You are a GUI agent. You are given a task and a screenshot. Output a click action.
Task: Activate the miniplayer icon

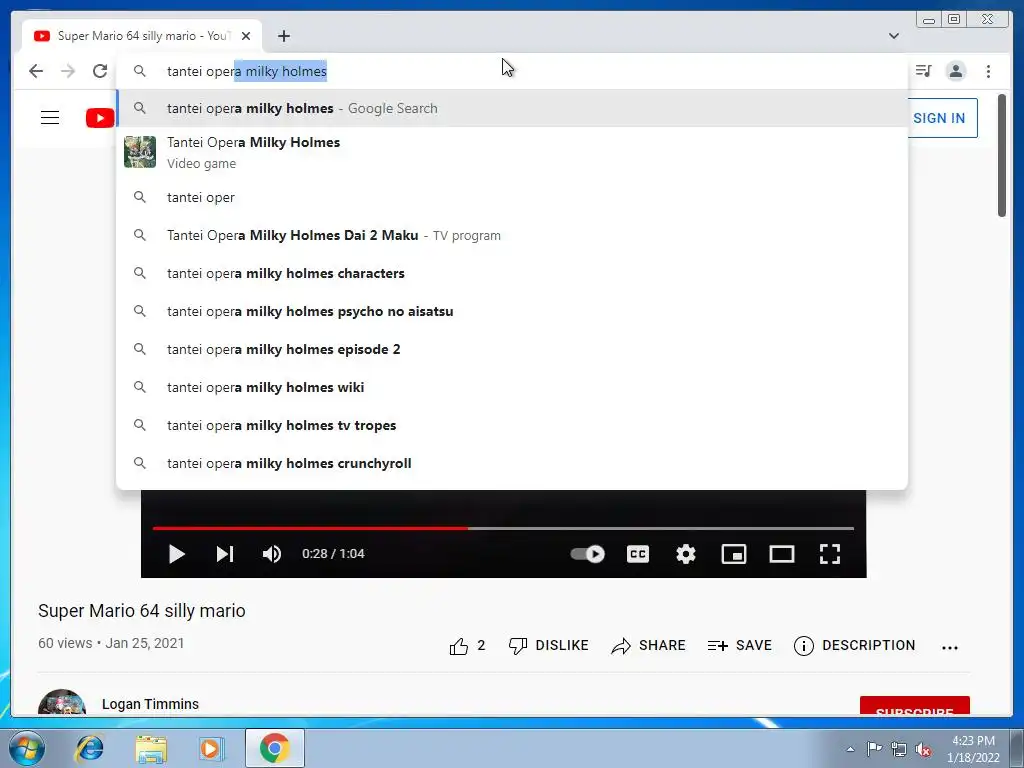tap(733, 554)
